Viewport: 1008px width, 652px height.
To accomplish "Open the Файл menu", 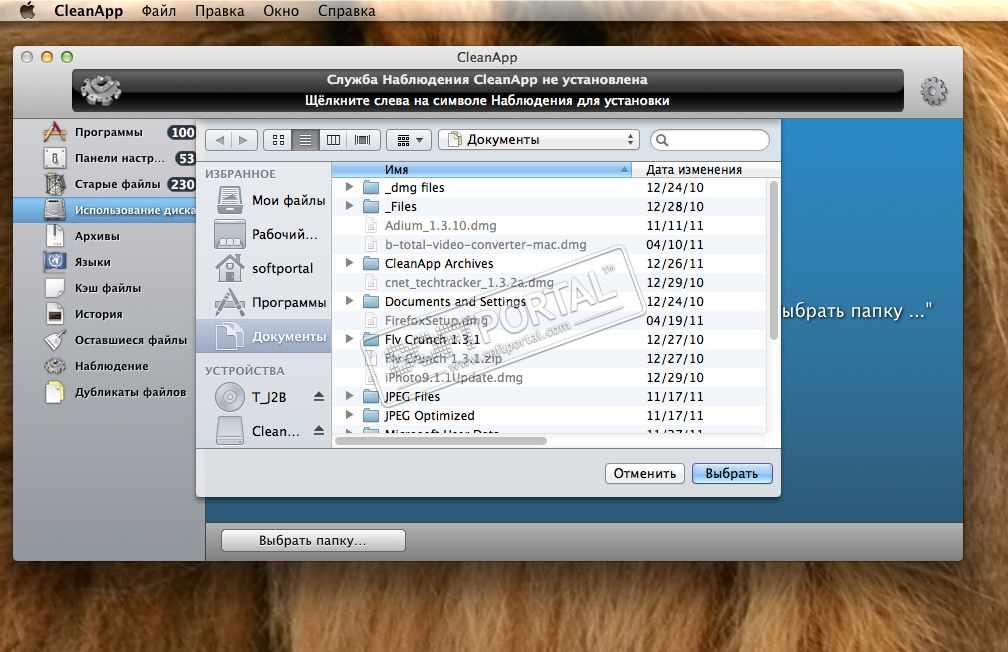I will (x=159, y=11).
